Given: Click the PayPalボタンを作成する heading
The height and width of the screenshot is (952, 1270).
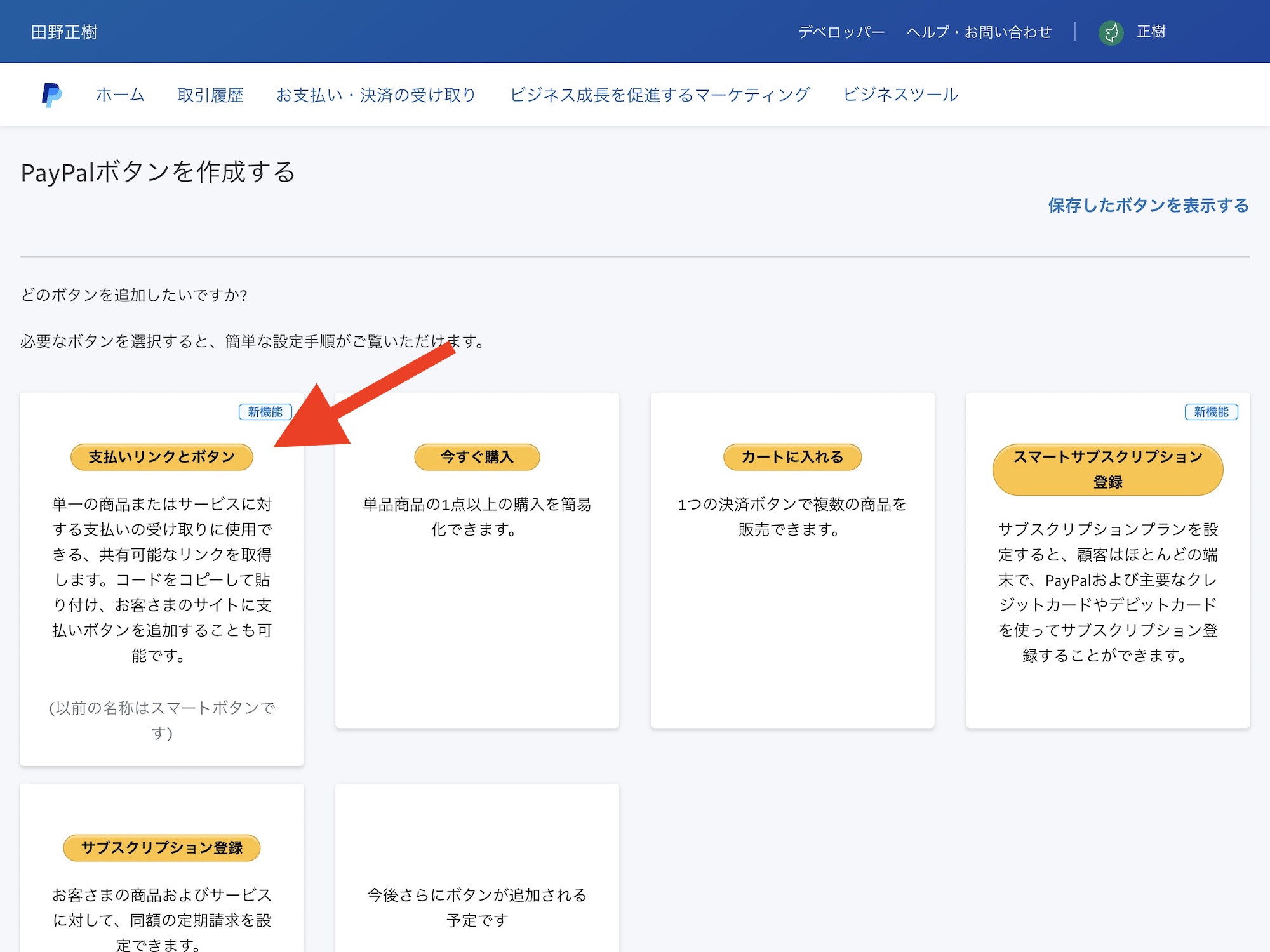Looking at the screenshot, I should (x=158, y=172).
